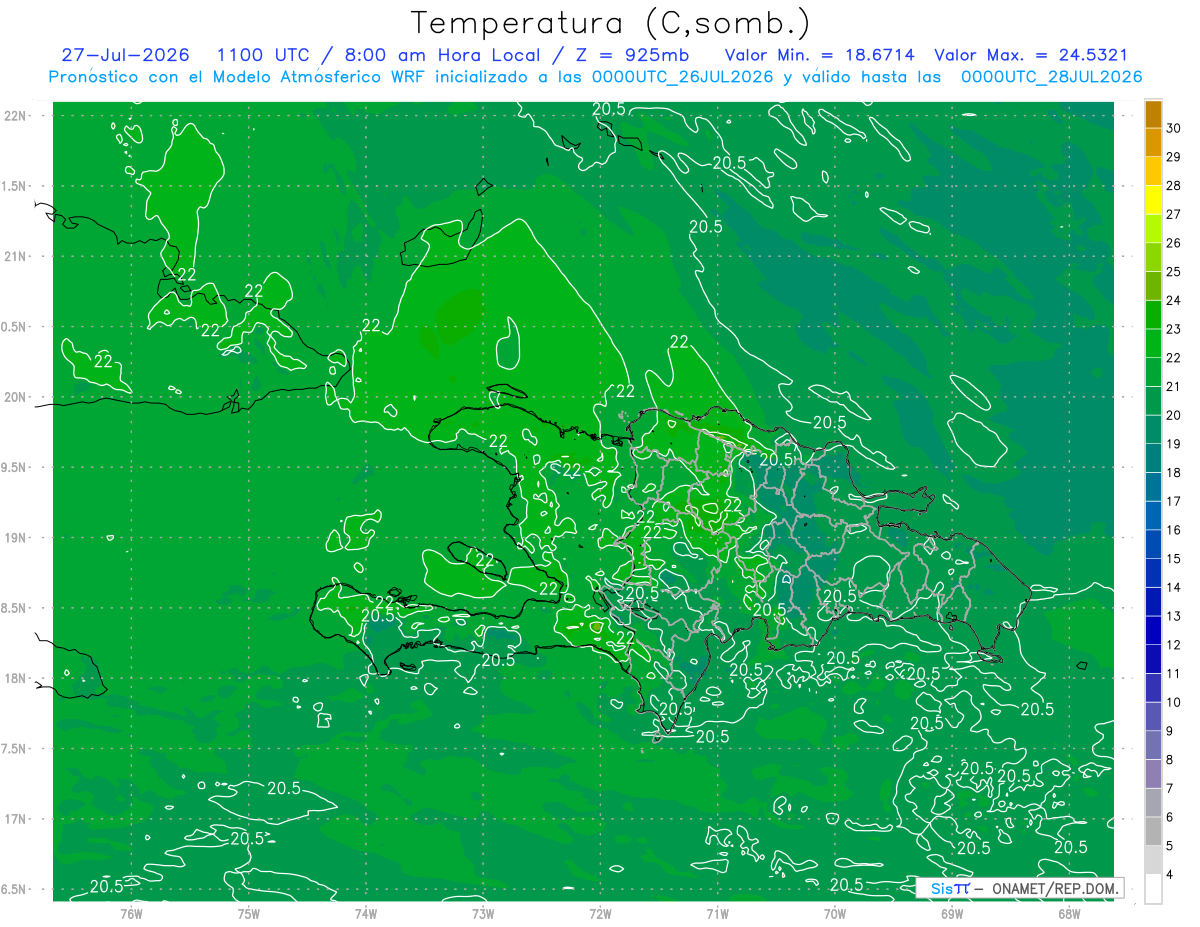Select the Valor Max. = 24.5321 text
The width and height of the screenshot is (1200, 927).
1030,55
